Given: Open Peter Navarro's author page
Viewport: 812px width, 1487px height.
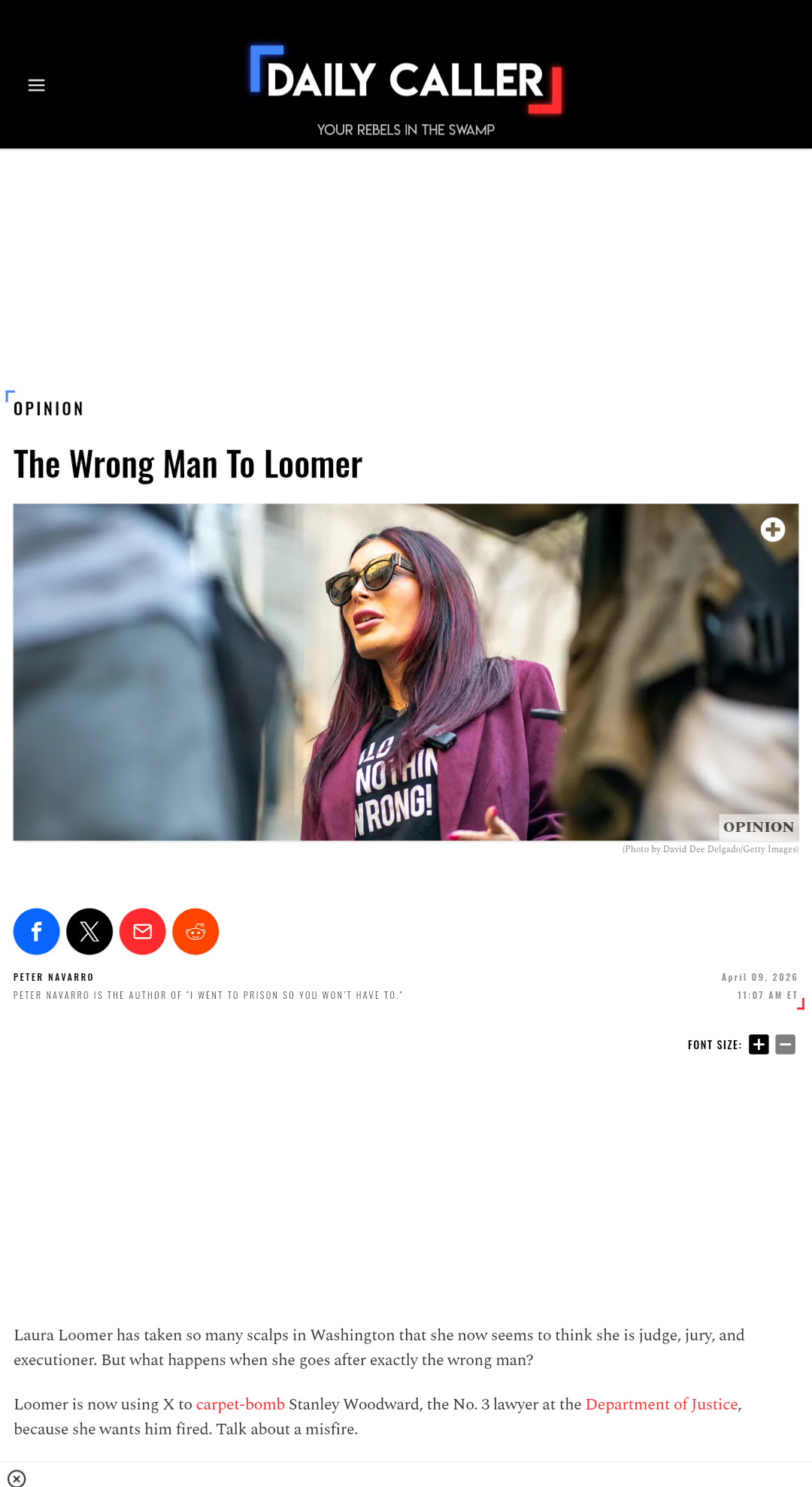Looking at the screenshot, I should point(53,977).
